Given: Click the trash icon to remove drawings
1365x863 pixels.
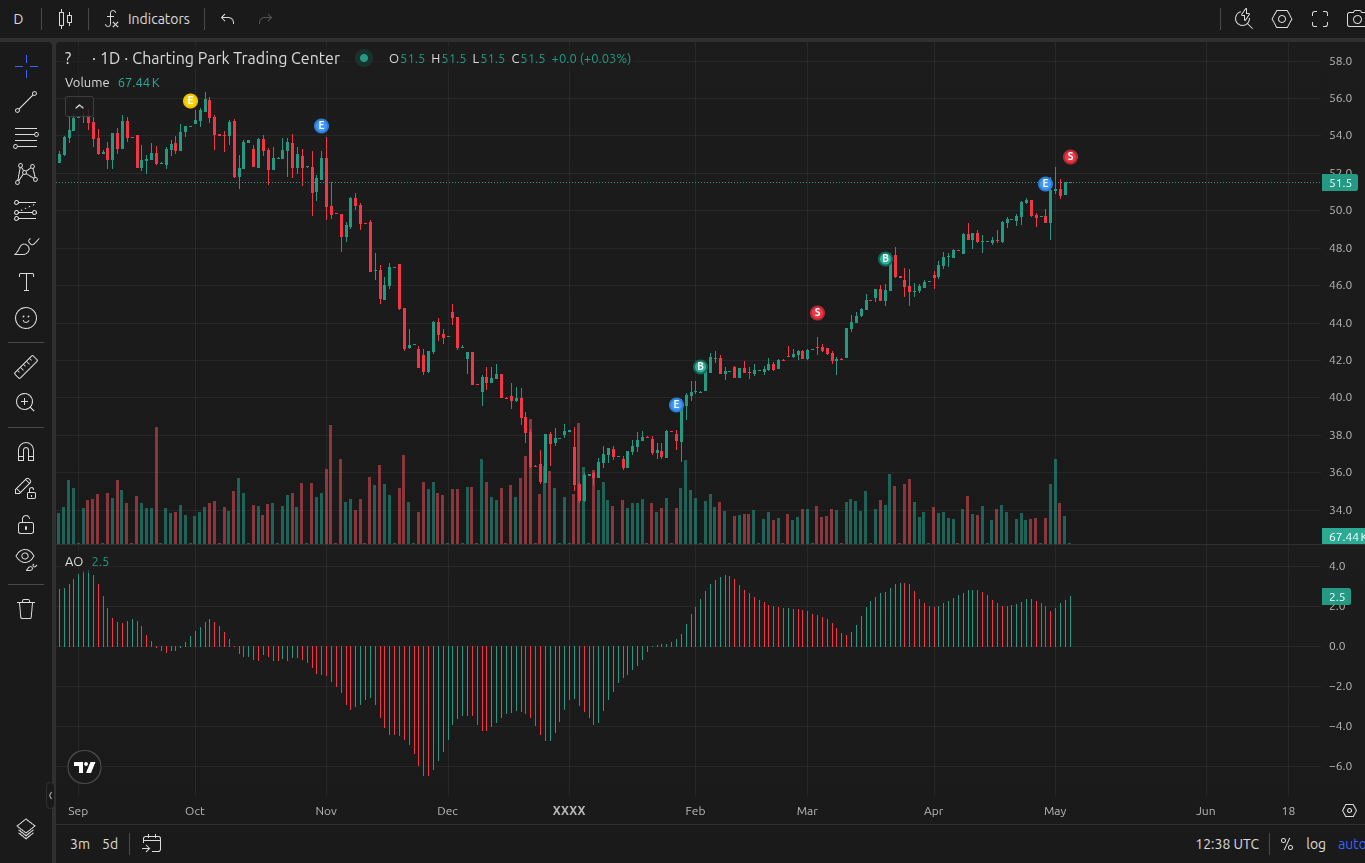Looking at the screenshot, I should point(26,609).
